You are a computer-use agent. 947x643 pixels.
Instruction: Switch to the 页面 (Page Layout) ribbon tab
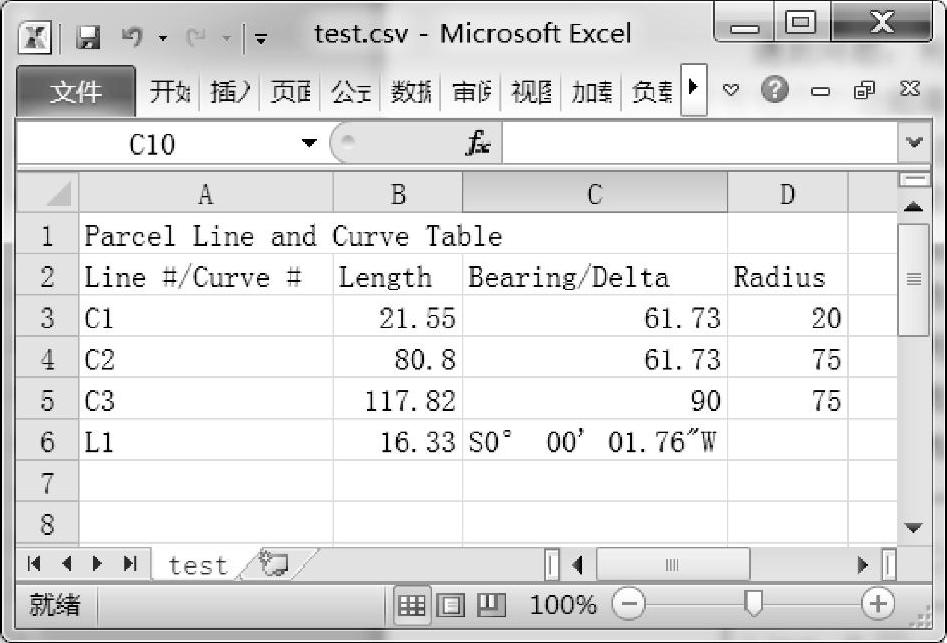pos(290,92)
